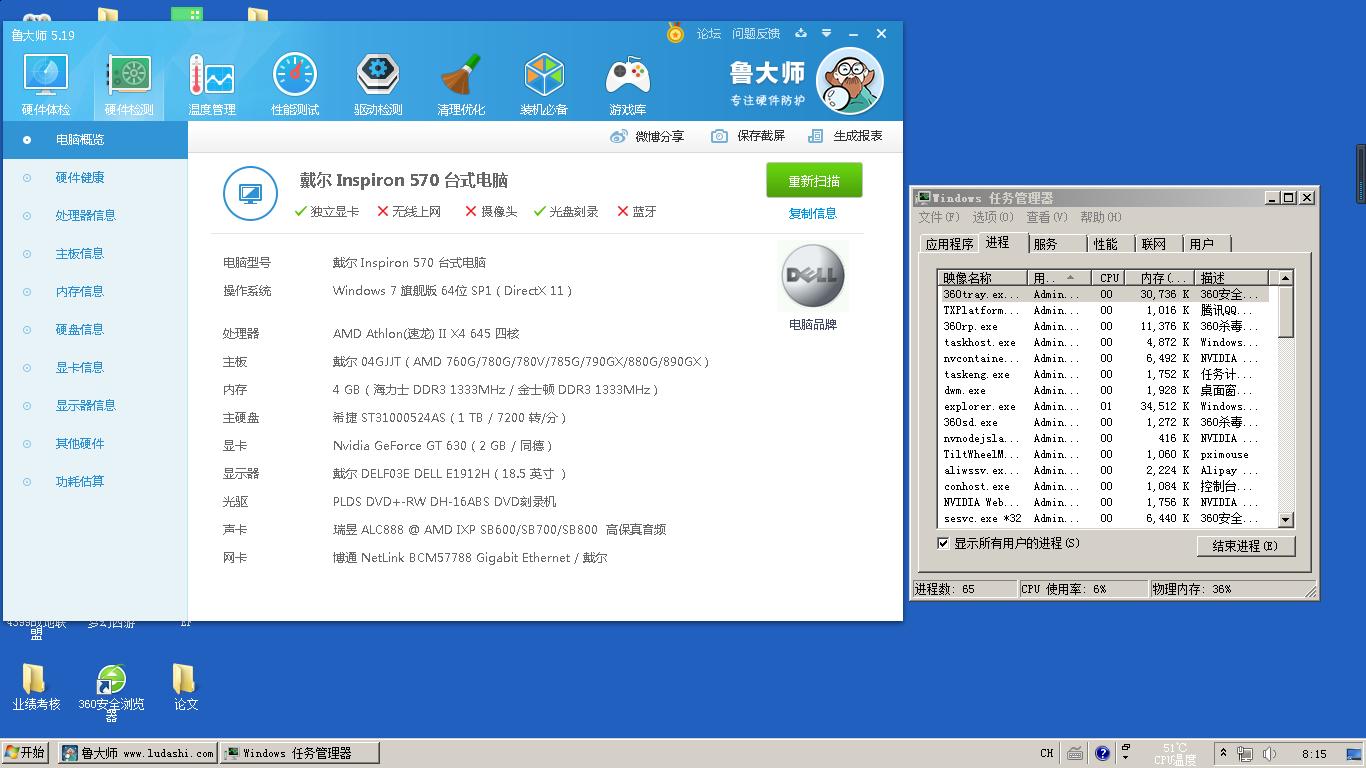The height and width of the screenshot is (768, 1366).
Task: Open the 开始 Start button
Action: point(26,753)
